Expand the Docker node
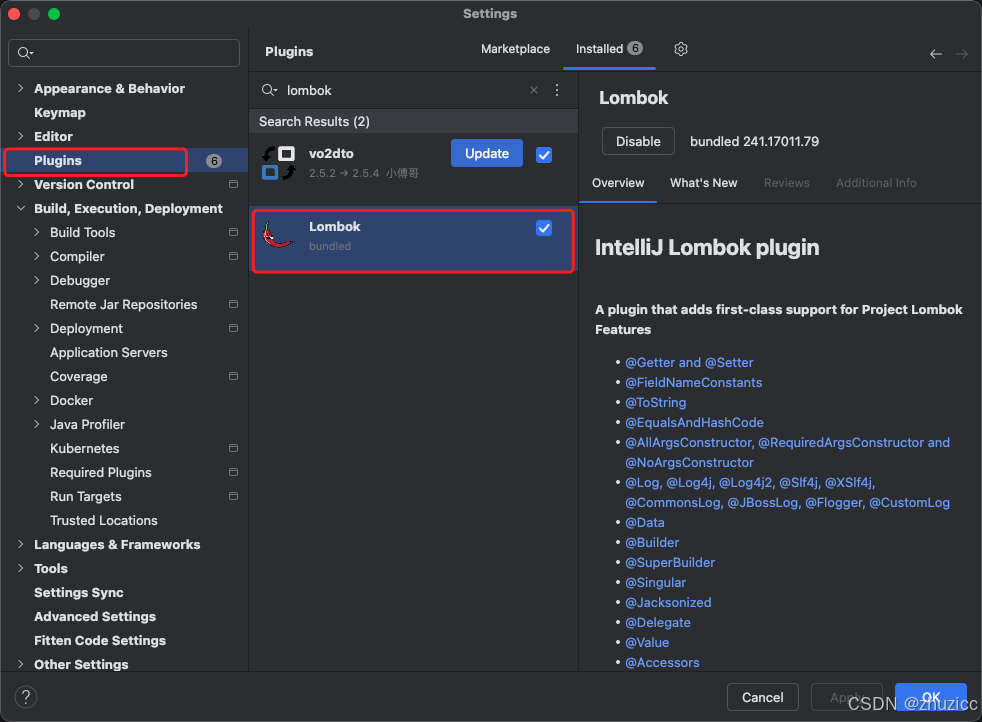This screenshot has width=982, height=722. [x=36, y=400]
